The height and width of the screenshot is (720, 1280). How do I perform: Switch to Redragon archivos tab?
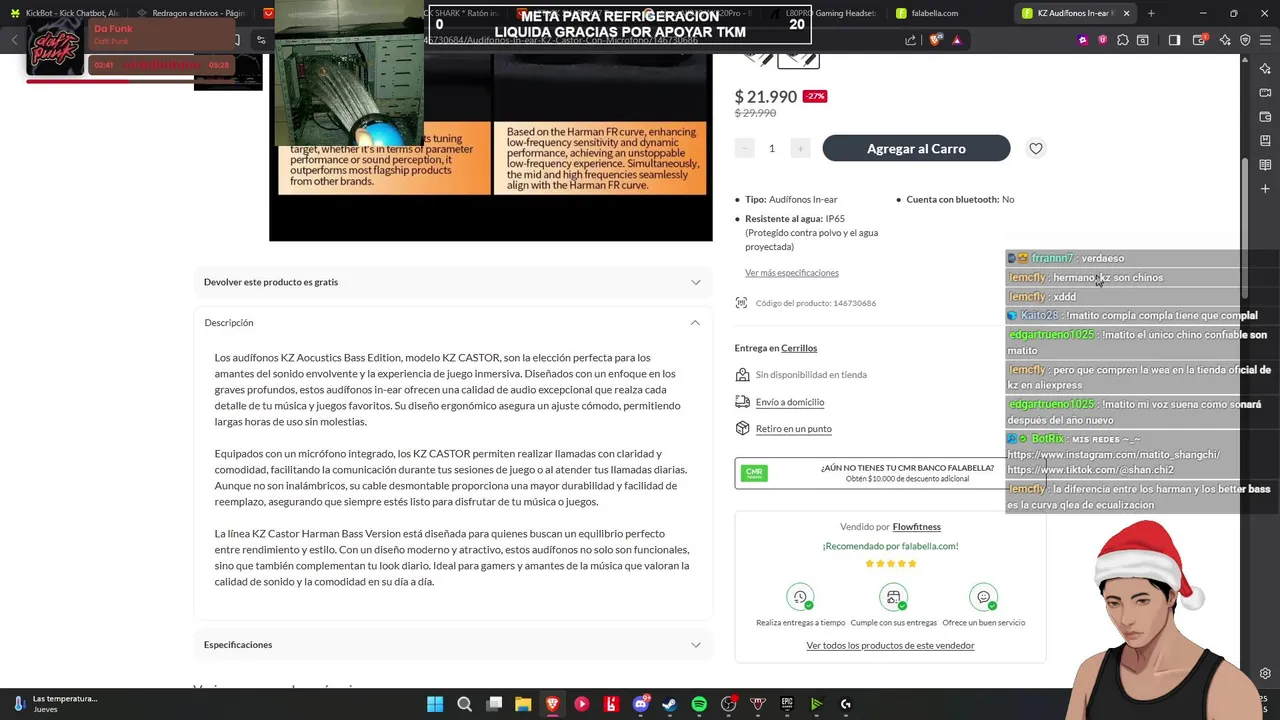(x=190, y=13)
